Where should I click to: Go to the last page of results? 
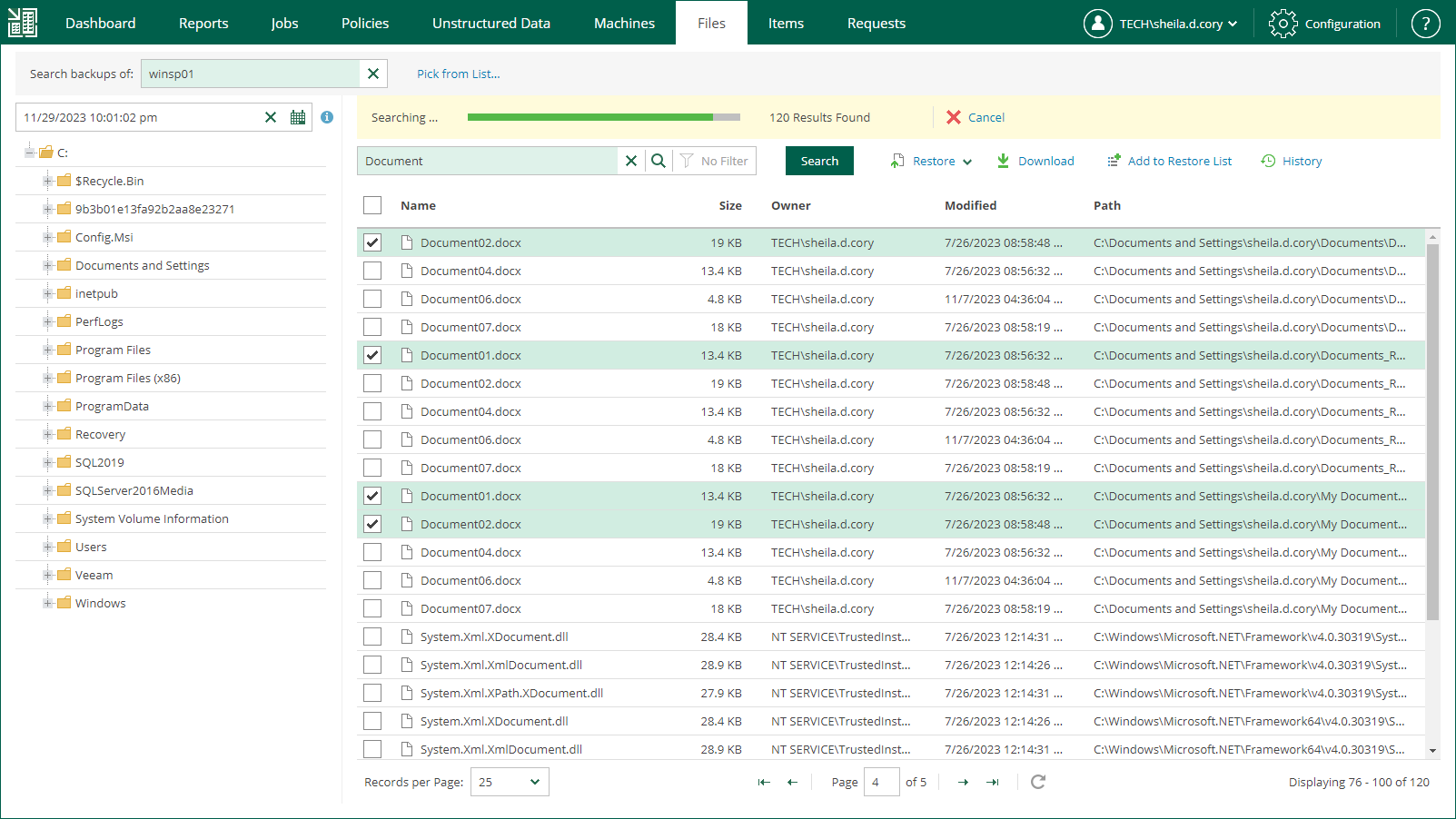point(993,782)
